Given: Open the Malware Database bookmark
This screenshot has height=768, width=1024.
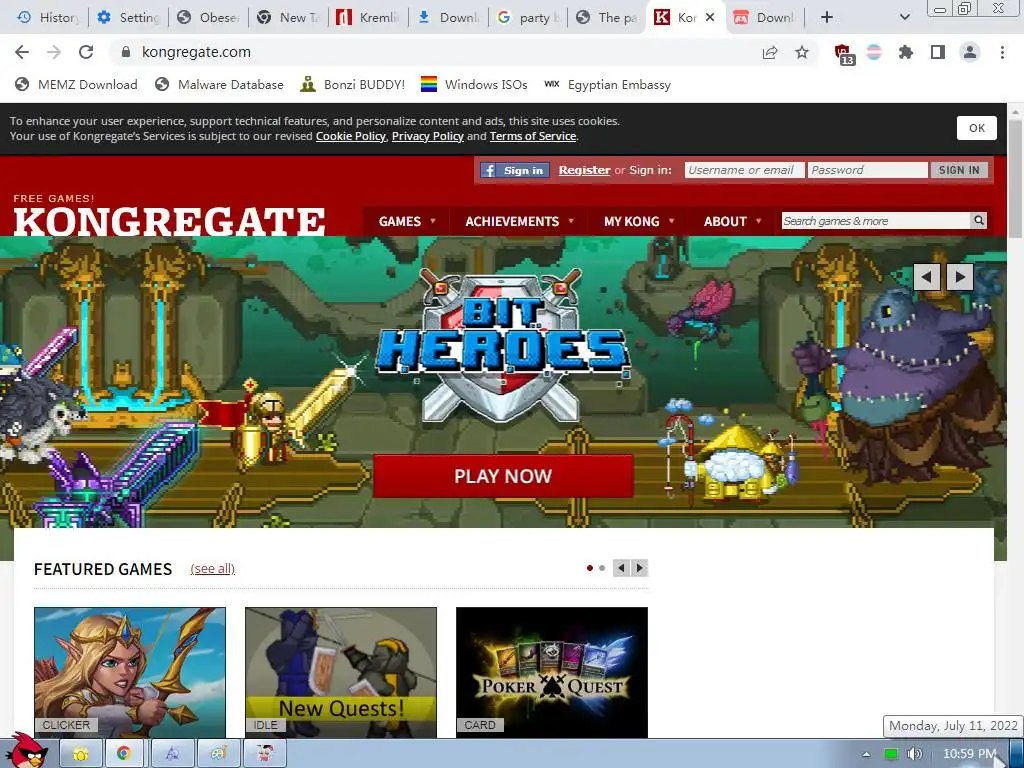Looking at the screenshot, I should [x=219, y=84].
